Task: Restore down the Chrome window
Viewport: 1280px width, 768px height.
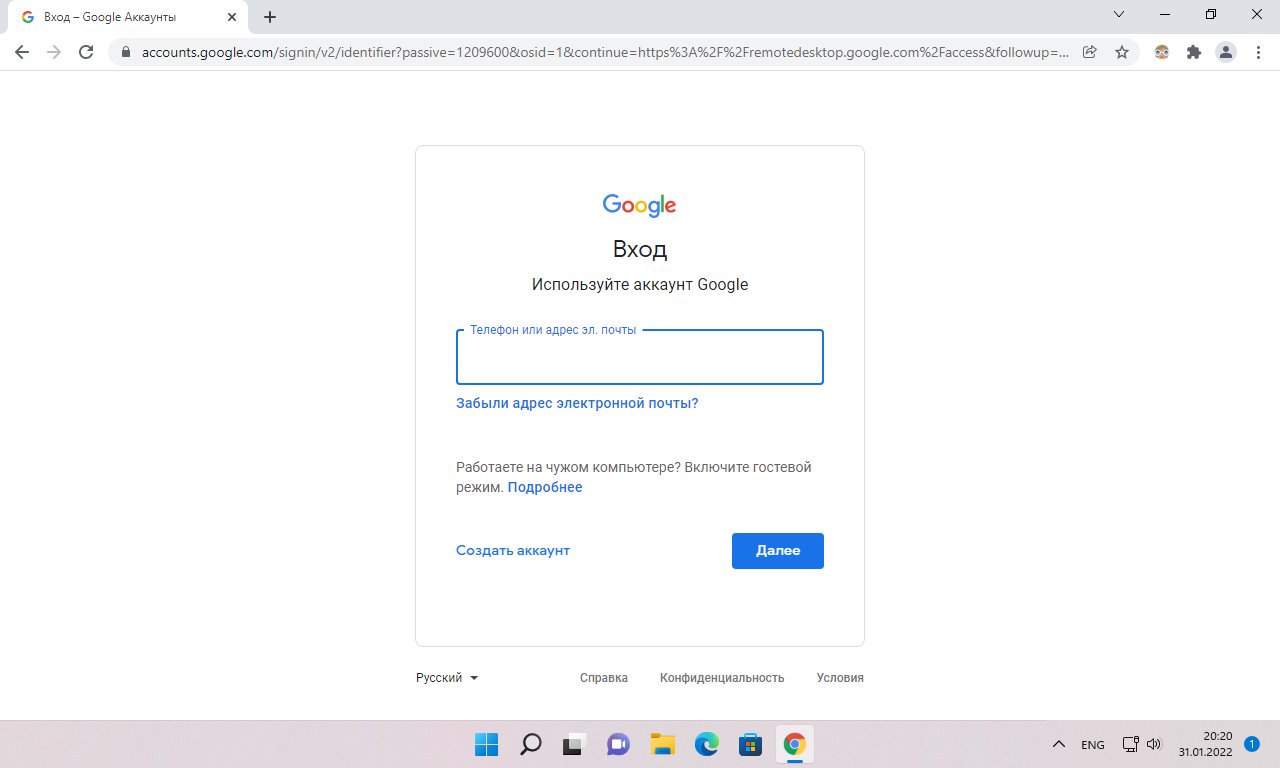Action: tap(1210, 14)
